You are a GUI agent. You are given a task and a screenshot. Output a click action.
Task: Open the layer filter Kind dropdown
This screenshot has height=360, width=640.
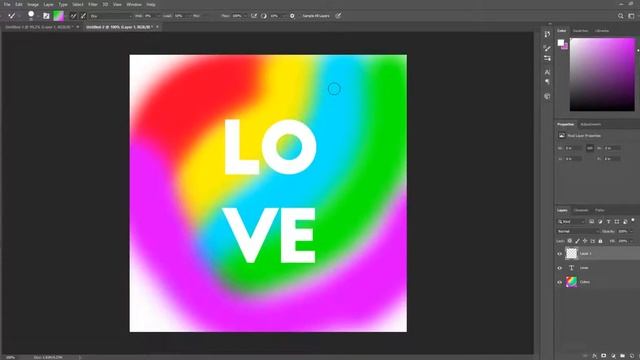[571, 222]
